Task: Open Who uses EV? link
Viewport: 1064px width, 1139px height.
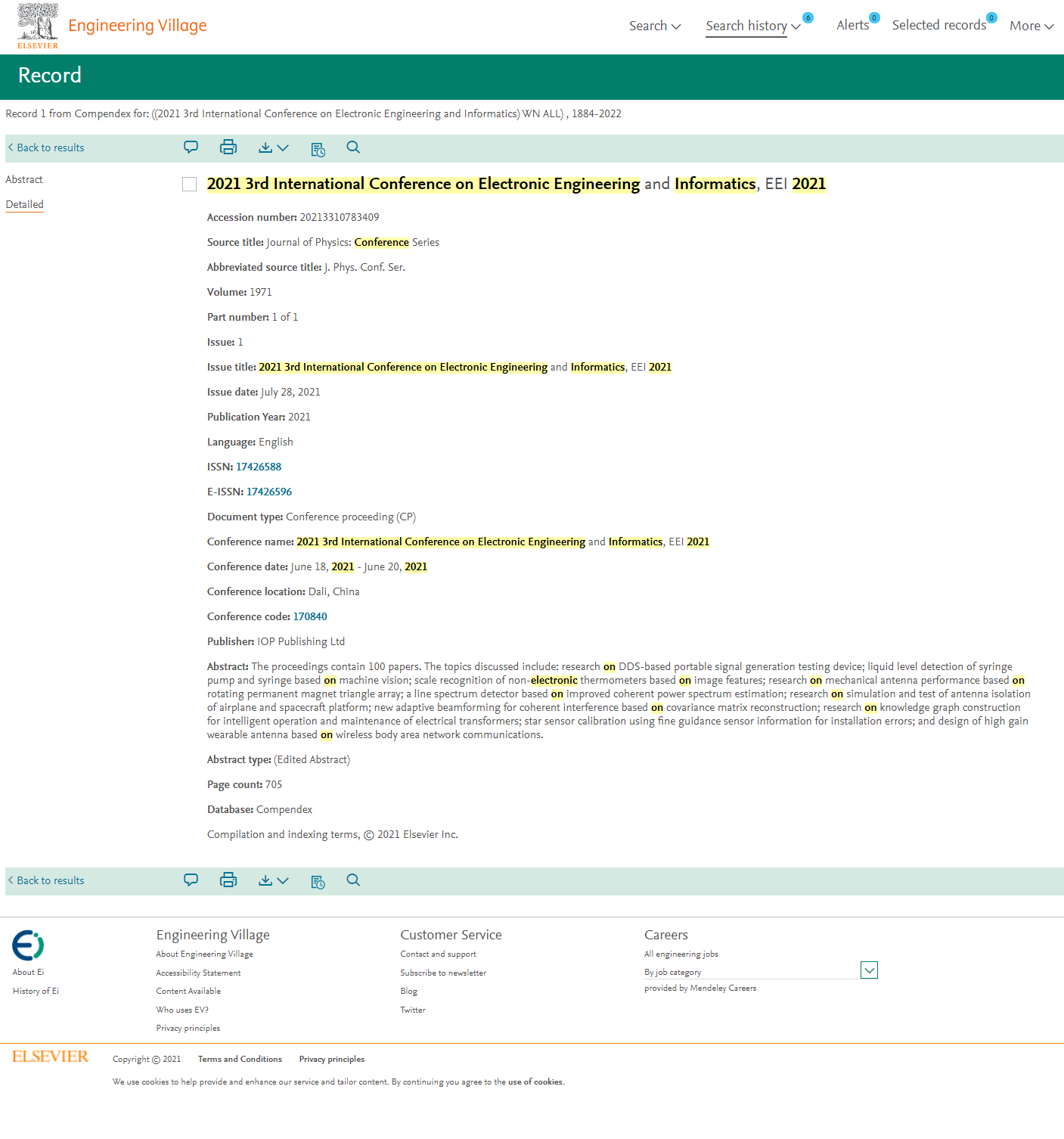Action: click(182, 1010)
